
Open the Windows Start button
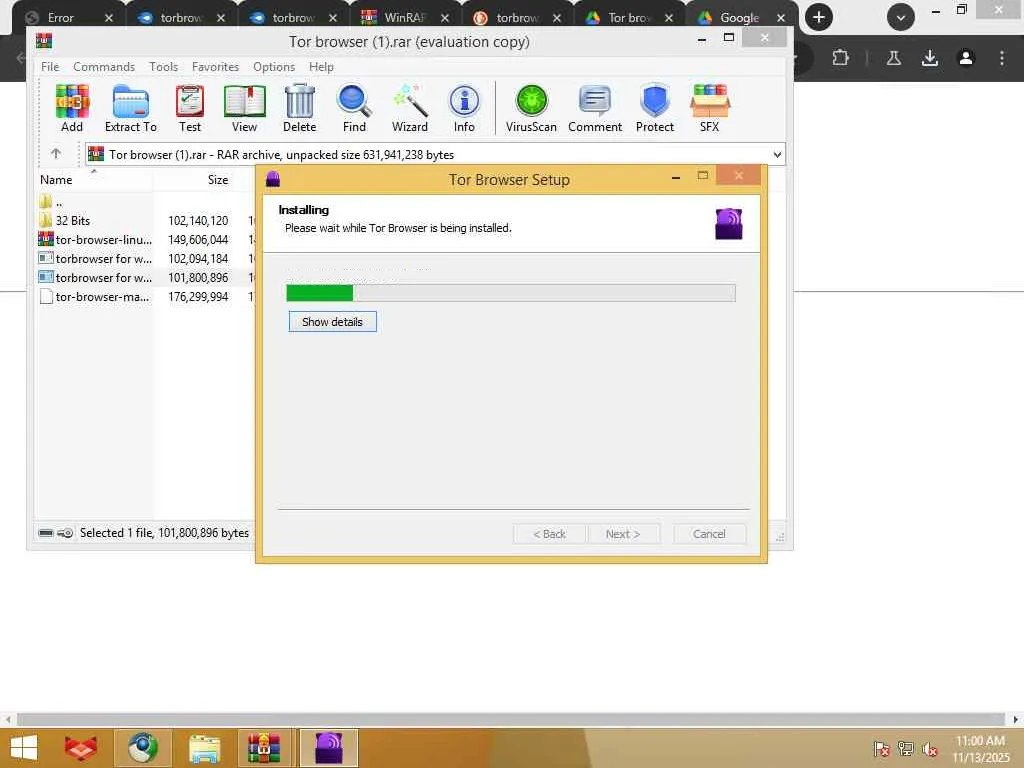point(25,748)
